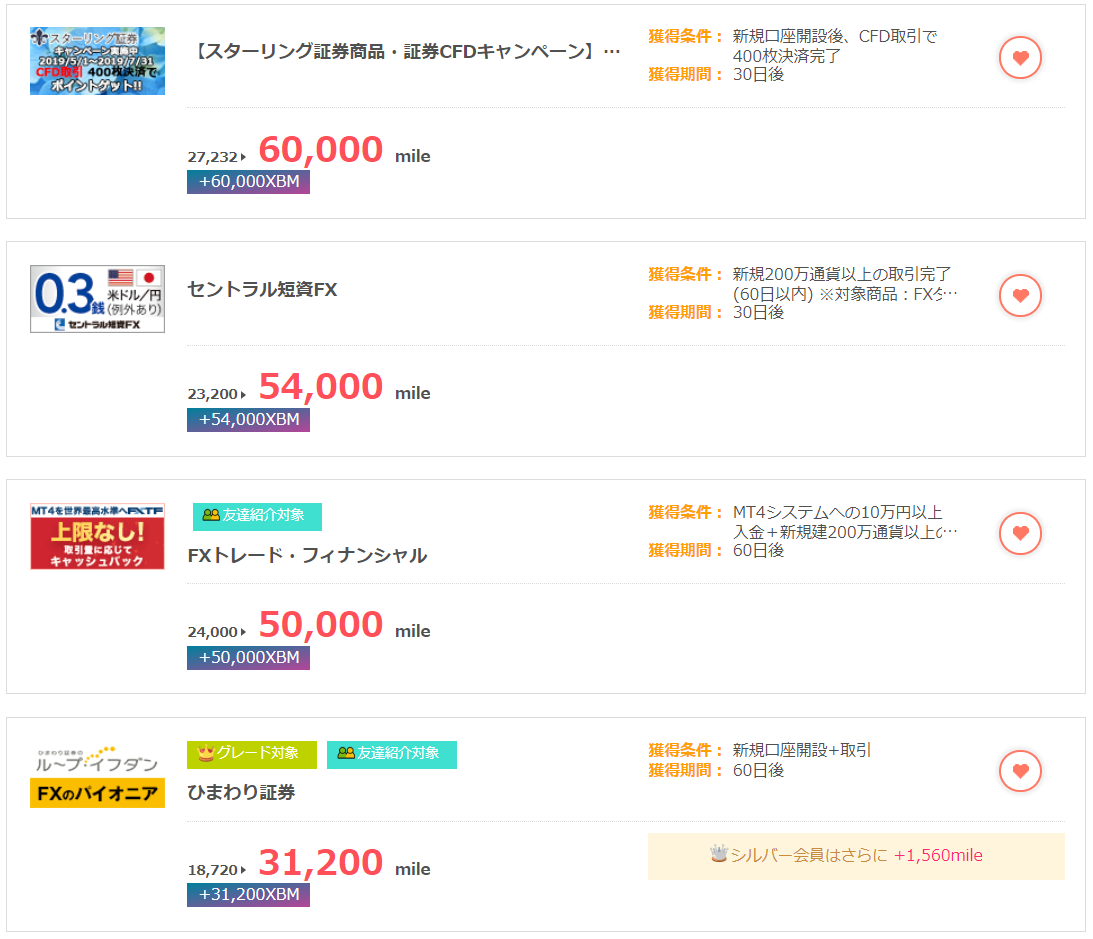Screen dimensions: 1093x939
Task: Select the +54,000XBM badge
Action: click(x=247, y=420)
